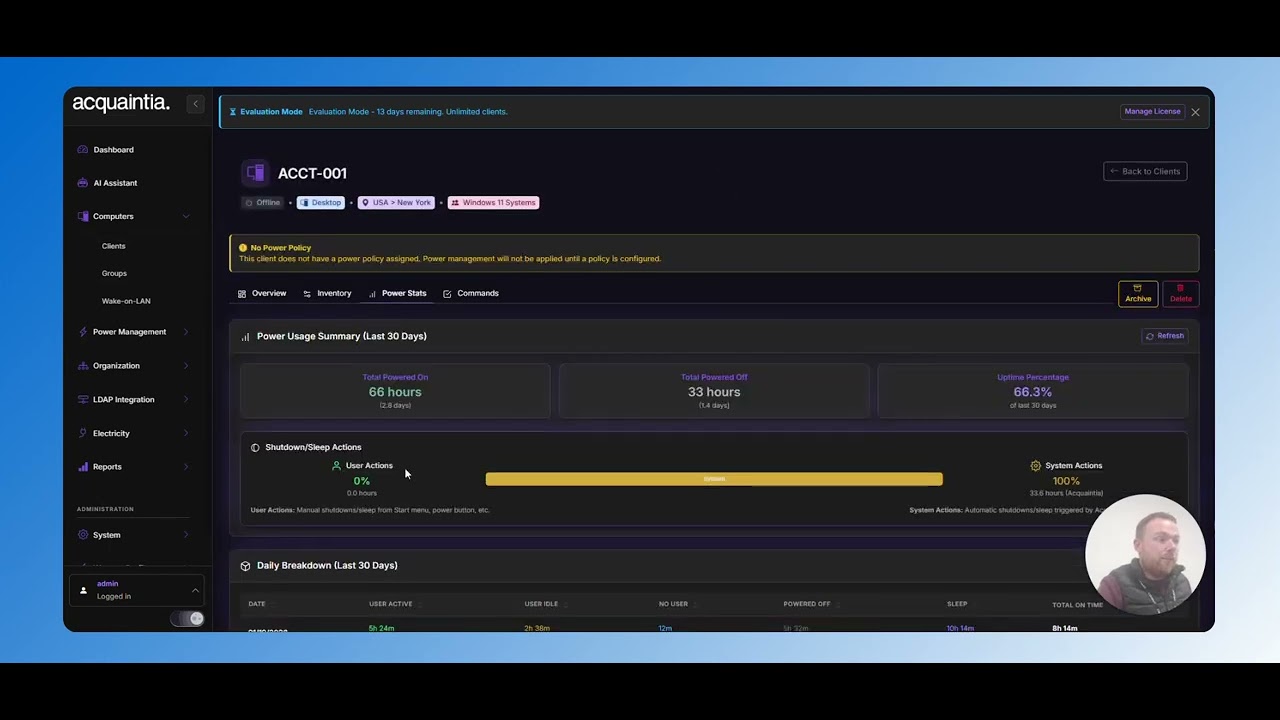Click the Reports chart icon in sidebar
Image resolution: width=1280 pixels, height=720 pixels.
click(83, 467)
